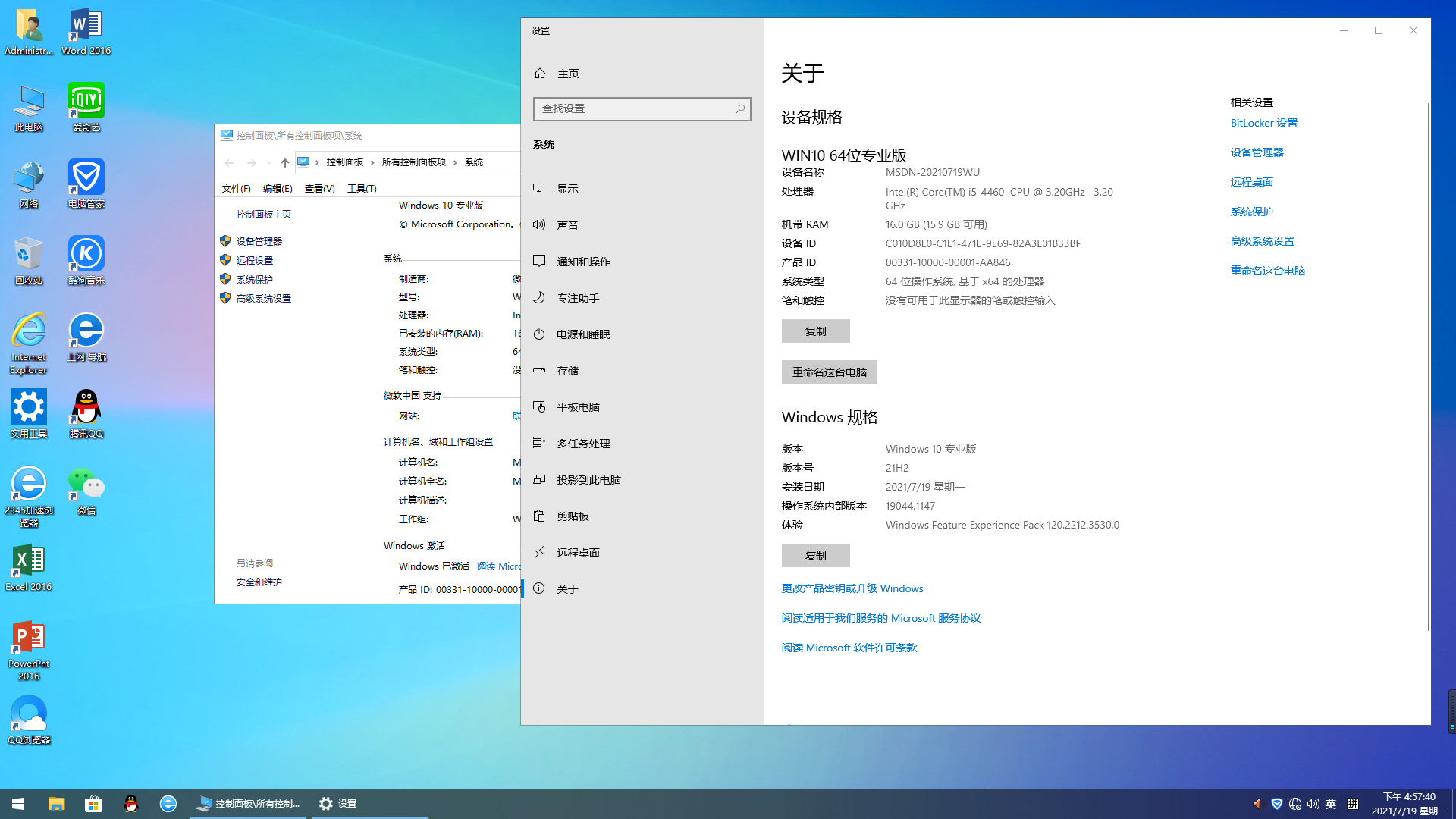1456x819 pixels.
Task: Click up arrow in Control Panel navigation
Action: point(284,162)
